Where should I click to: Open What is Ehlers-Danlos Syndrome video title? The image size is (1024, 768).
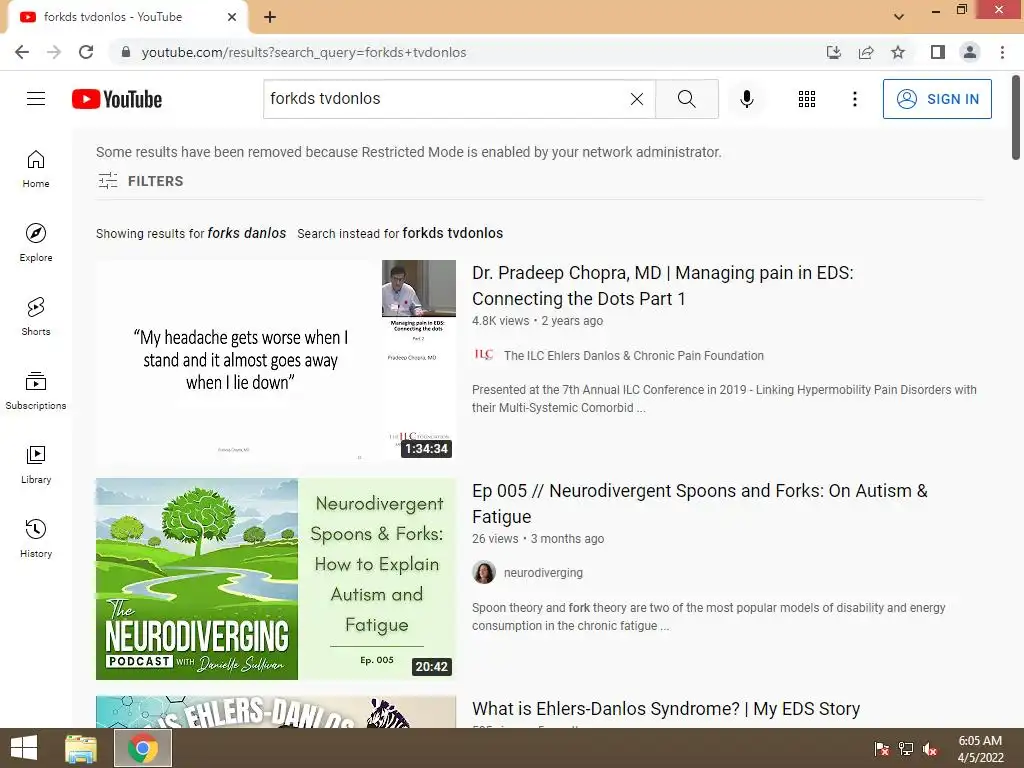666,709
